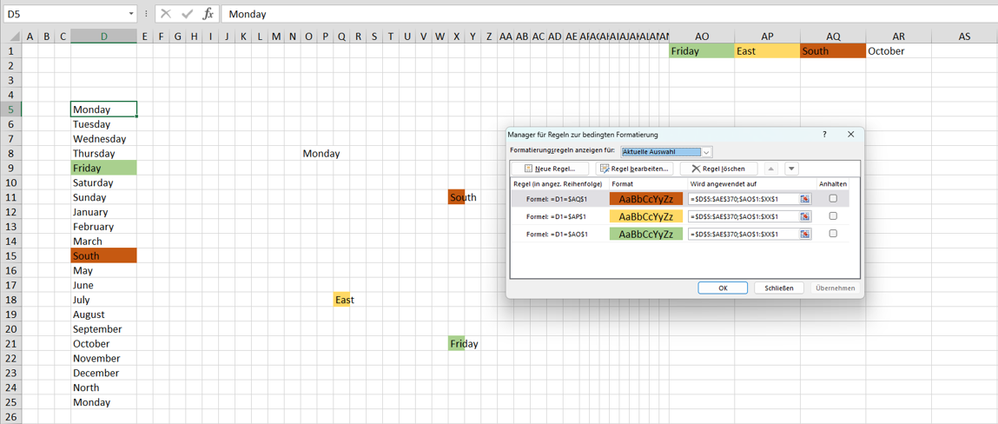Click the orange format preview swatch
This screenshot has height=424, width=998.
click(x=646, y=199)
